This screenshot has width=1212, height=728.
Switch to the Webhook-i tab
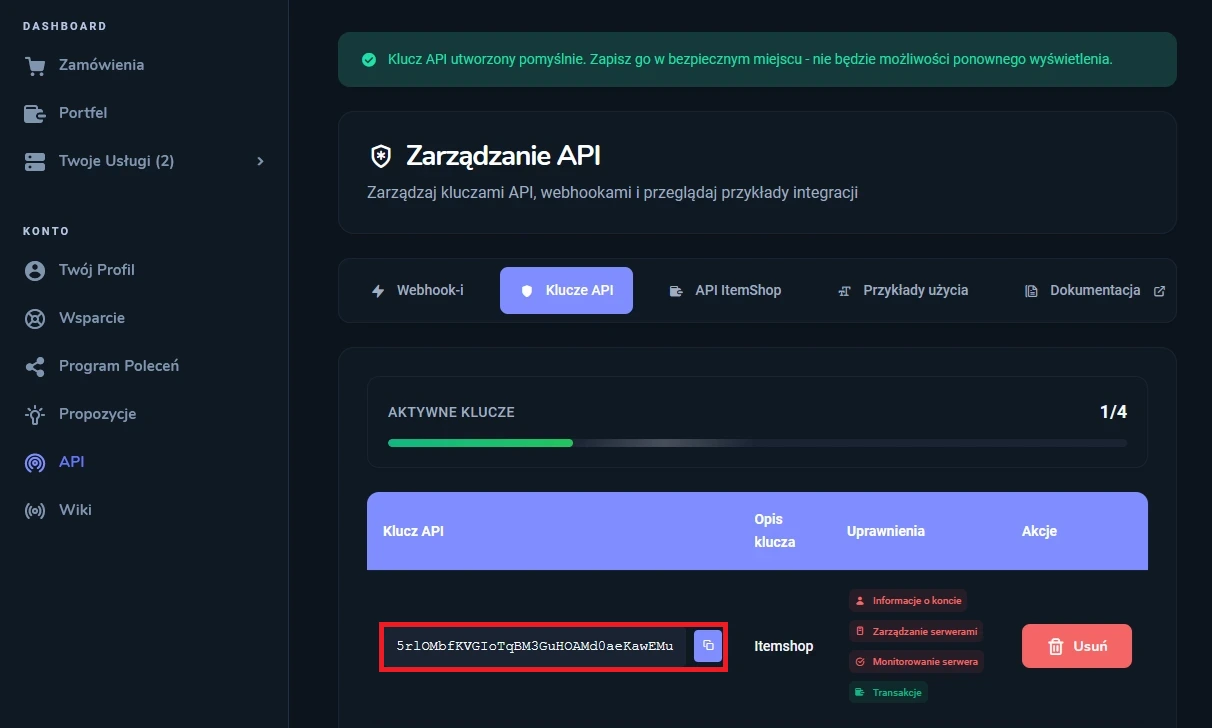click(x=418, y=291)
